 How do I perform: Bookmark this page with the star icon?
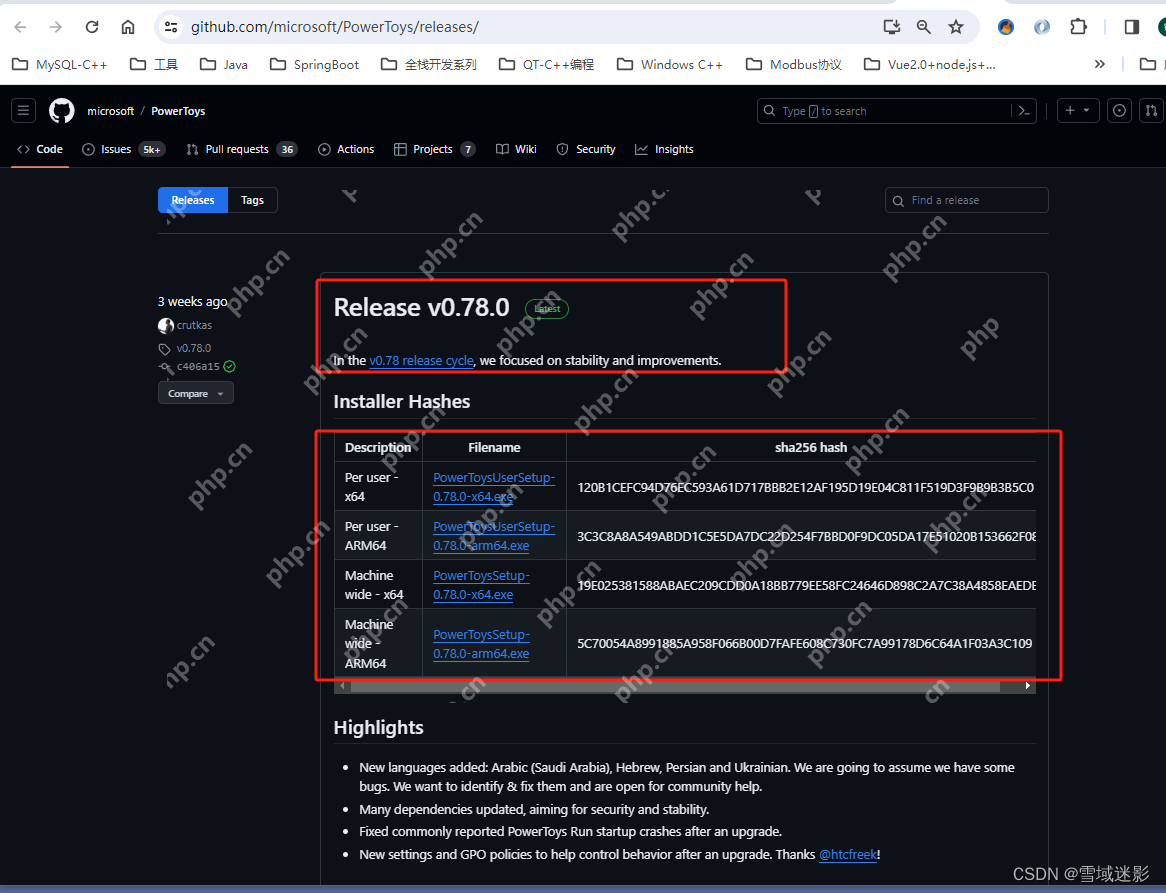[956, 27]
